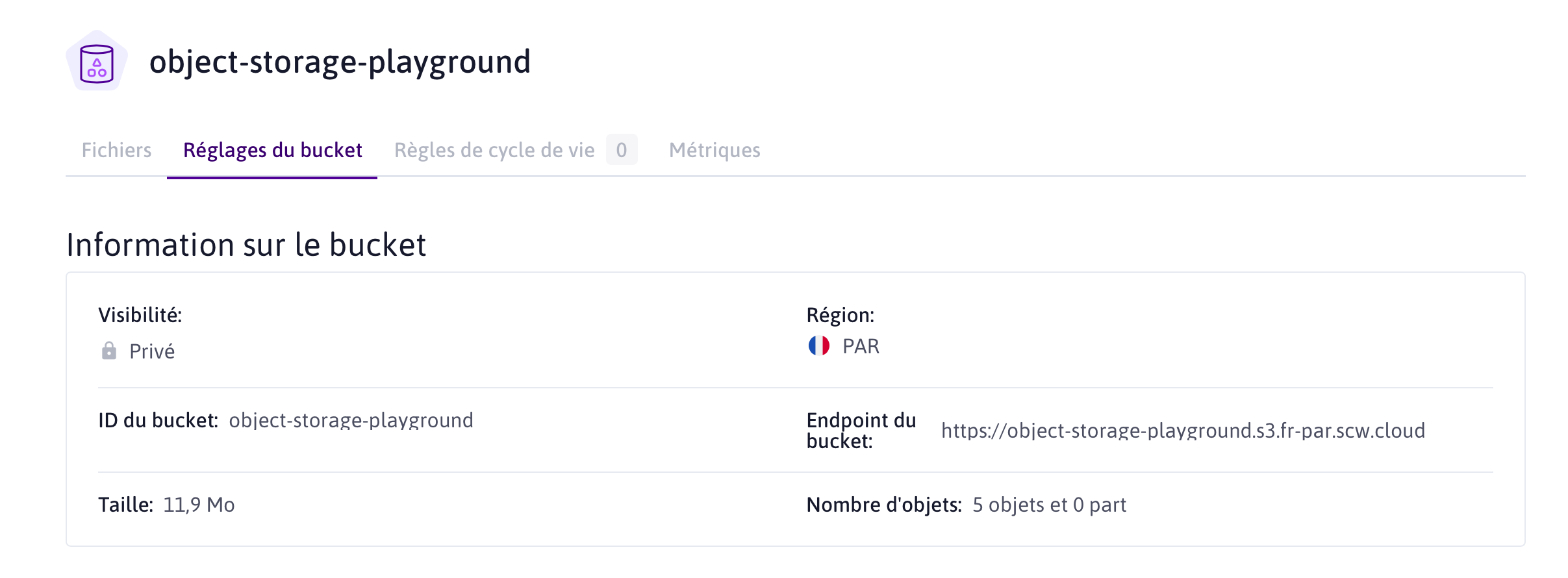Click the bucket ID value object-storage-playground
The width and height of the screenshot is (1568, 578).
pos(351,420)
